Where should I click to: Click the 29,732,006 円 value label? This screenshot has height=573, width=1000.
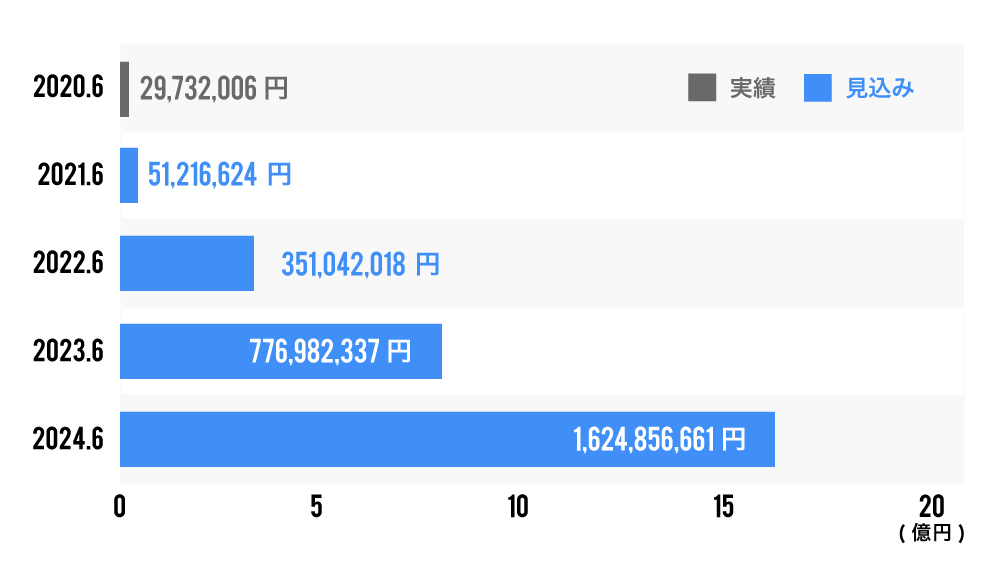click(214, 89)
